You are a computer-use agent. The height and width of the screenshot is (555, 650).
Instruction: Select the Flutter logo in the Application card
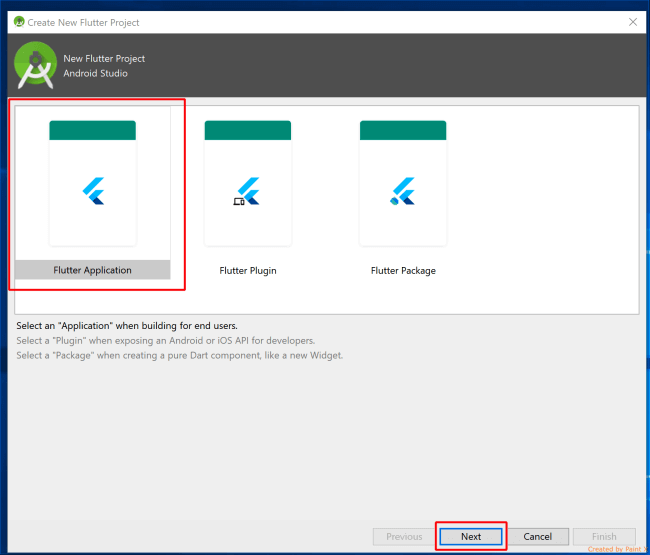click(93, 191)
